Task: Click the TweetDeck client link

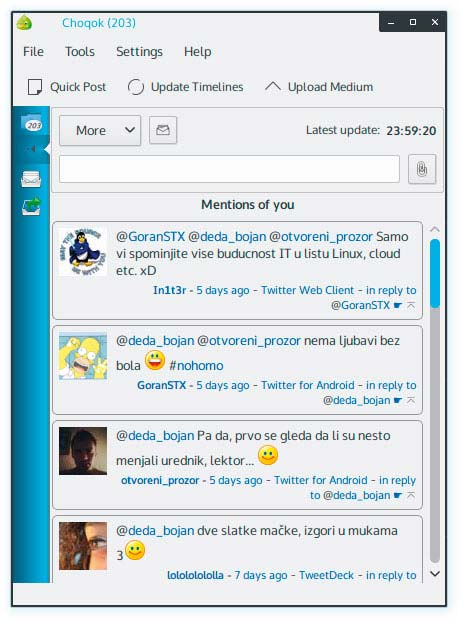Action: 326,575
